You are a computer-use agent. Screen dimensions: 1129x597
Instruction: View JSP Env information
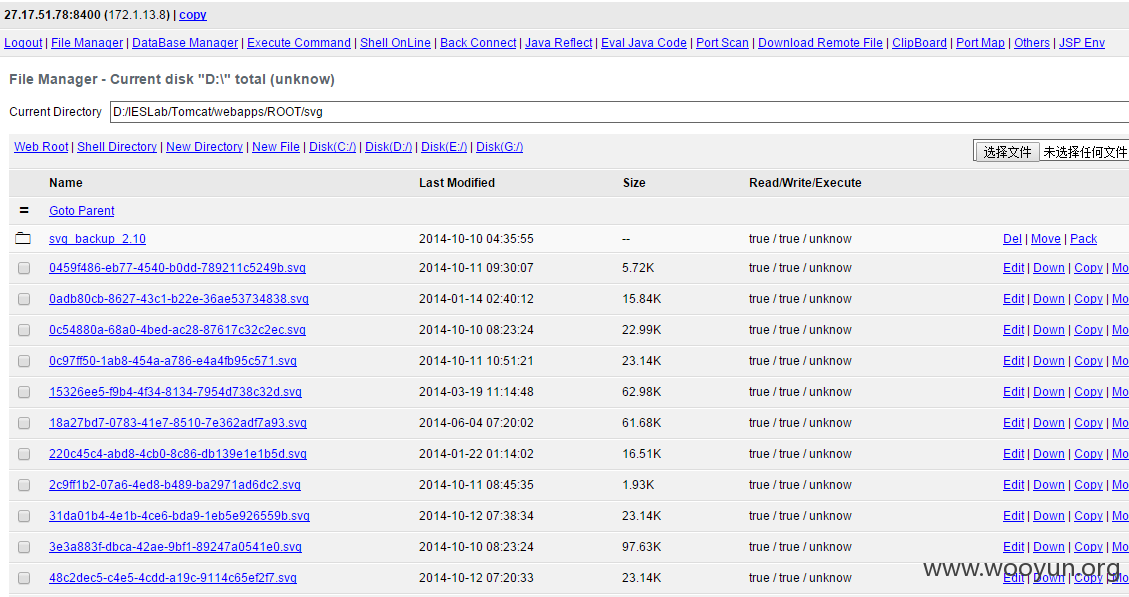point(1081,42)
